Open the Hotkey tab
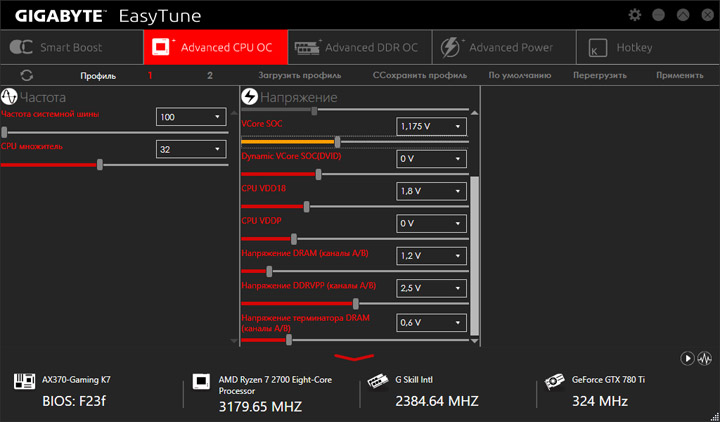Viewport: 720px width, 422px height. [648, 47]
